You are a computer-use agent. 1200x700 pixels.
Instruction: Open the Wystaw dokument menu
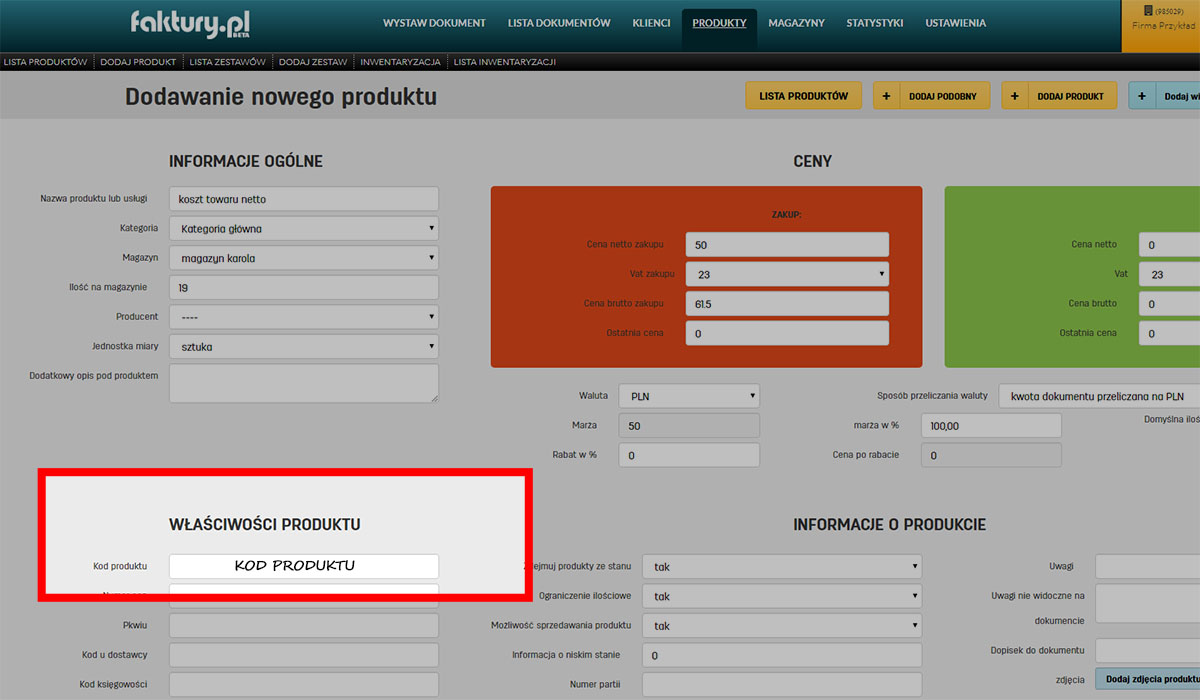[434, 23]
